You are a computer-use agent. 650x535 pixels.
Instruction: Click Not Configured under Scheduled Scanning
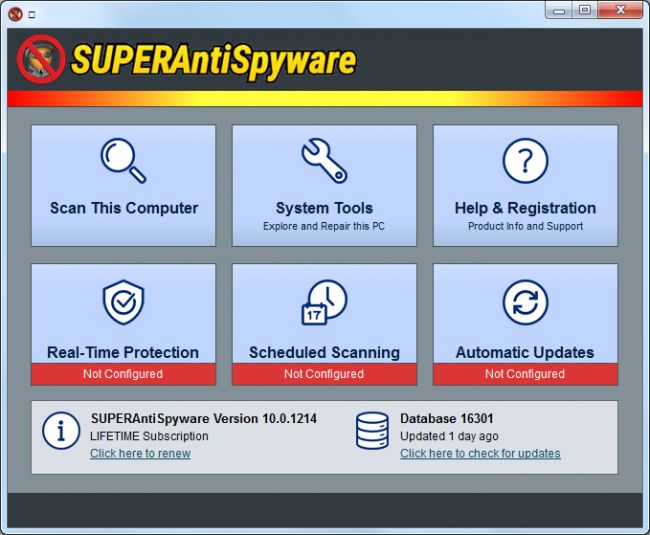(324, 374)
